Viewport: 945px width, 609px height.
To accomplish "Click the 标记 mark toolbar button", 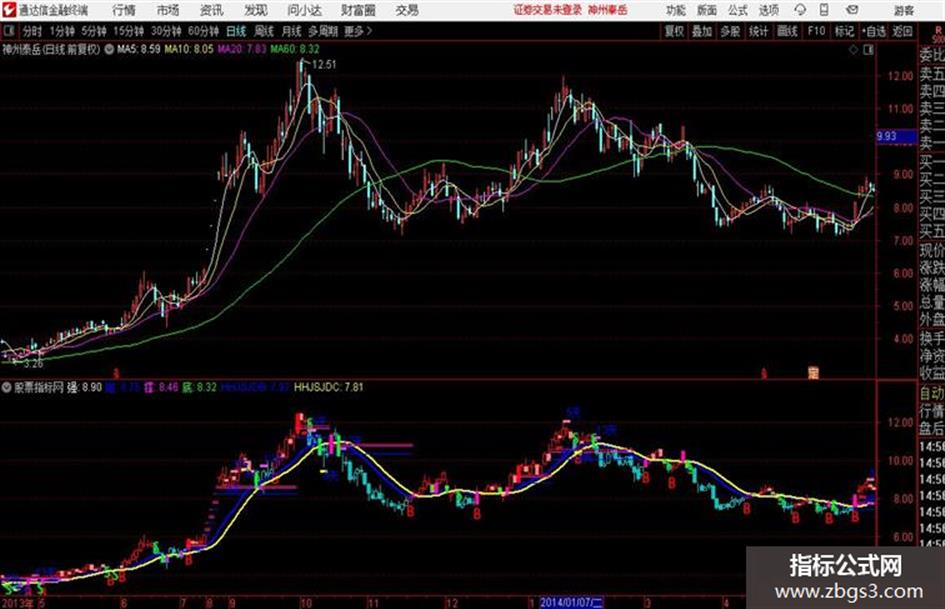I will coord(844,31).
